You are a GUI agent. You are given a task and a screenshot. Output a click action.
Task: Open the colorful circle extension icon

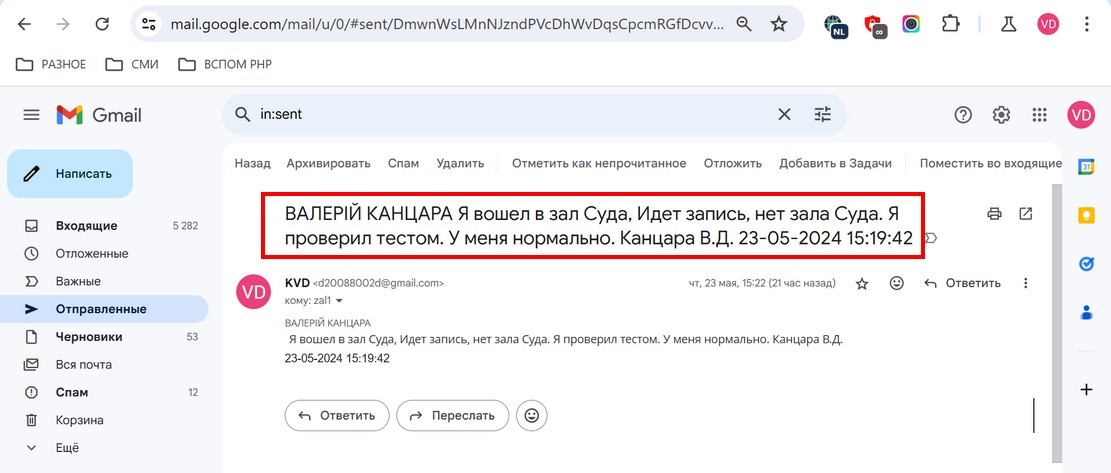click(911, 24)
